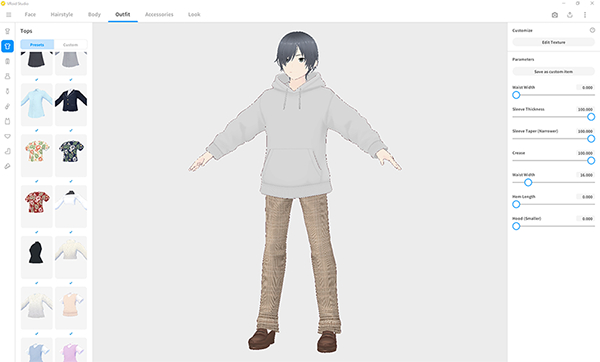Click Save as custom item button
This screenshot has height=362, width=600.
pos(553,72)
